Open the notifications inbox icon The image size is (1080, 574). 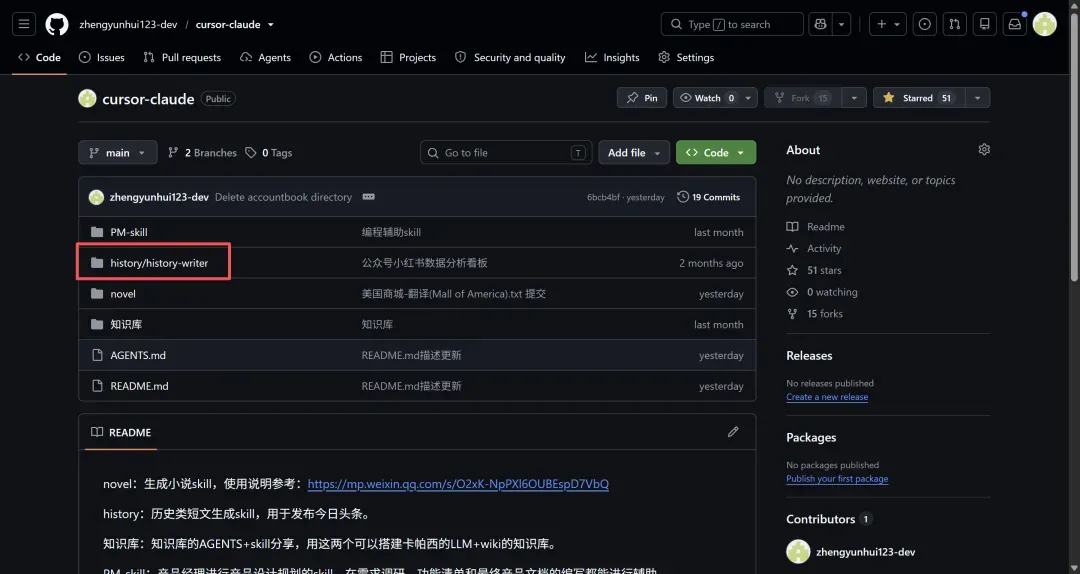tap(1015, 24)
